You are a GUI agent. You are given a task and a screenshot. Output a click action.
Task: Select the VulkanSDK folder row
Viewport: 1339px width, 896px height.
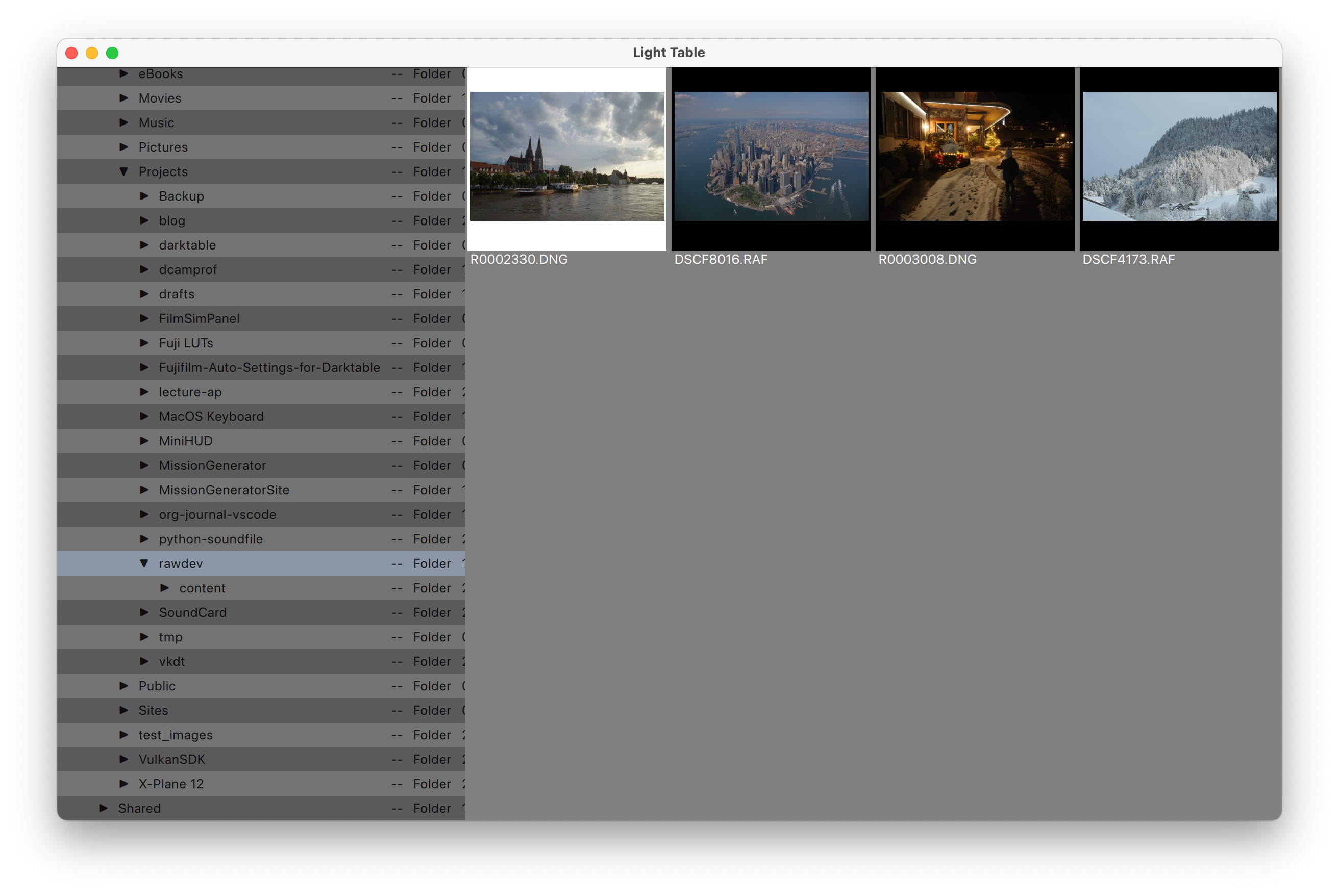171,759
